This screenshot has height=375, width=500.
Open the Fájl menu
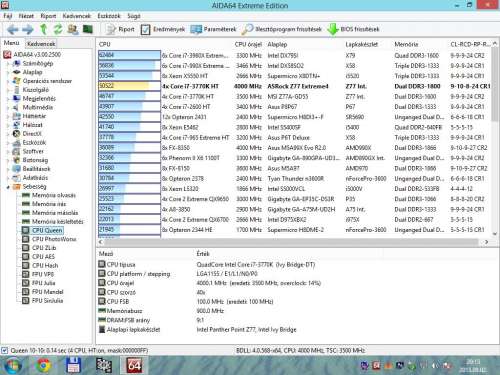(x=8, y=16)
